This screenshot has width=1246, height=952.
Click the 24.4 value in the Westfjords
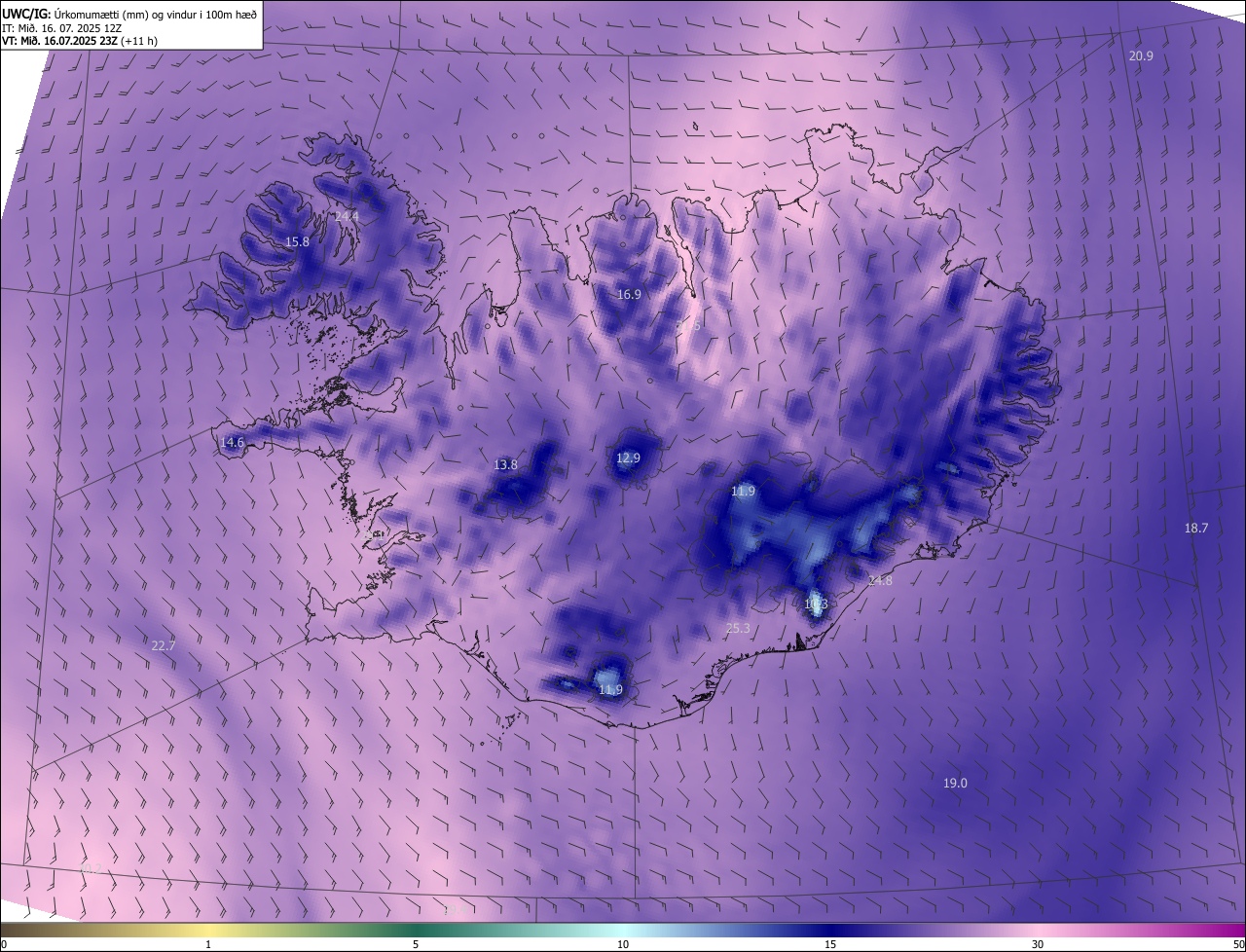point(347,216)
